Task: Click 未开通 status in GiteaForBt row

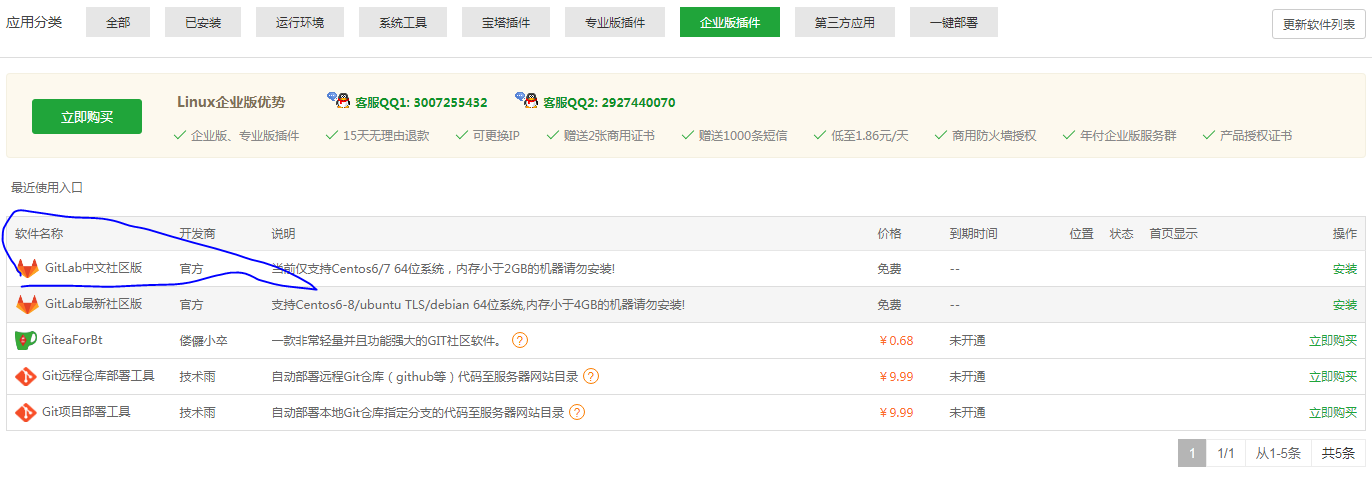Action: [967, 341]
